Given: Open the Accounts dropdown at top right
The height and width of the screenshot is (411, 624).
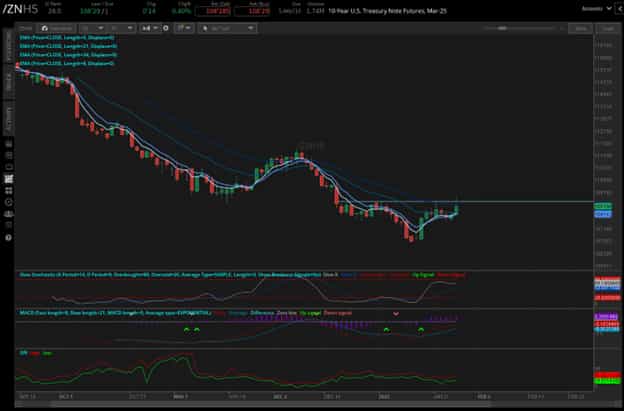Looking at the screenshot, I should click(x=597, y=8).
